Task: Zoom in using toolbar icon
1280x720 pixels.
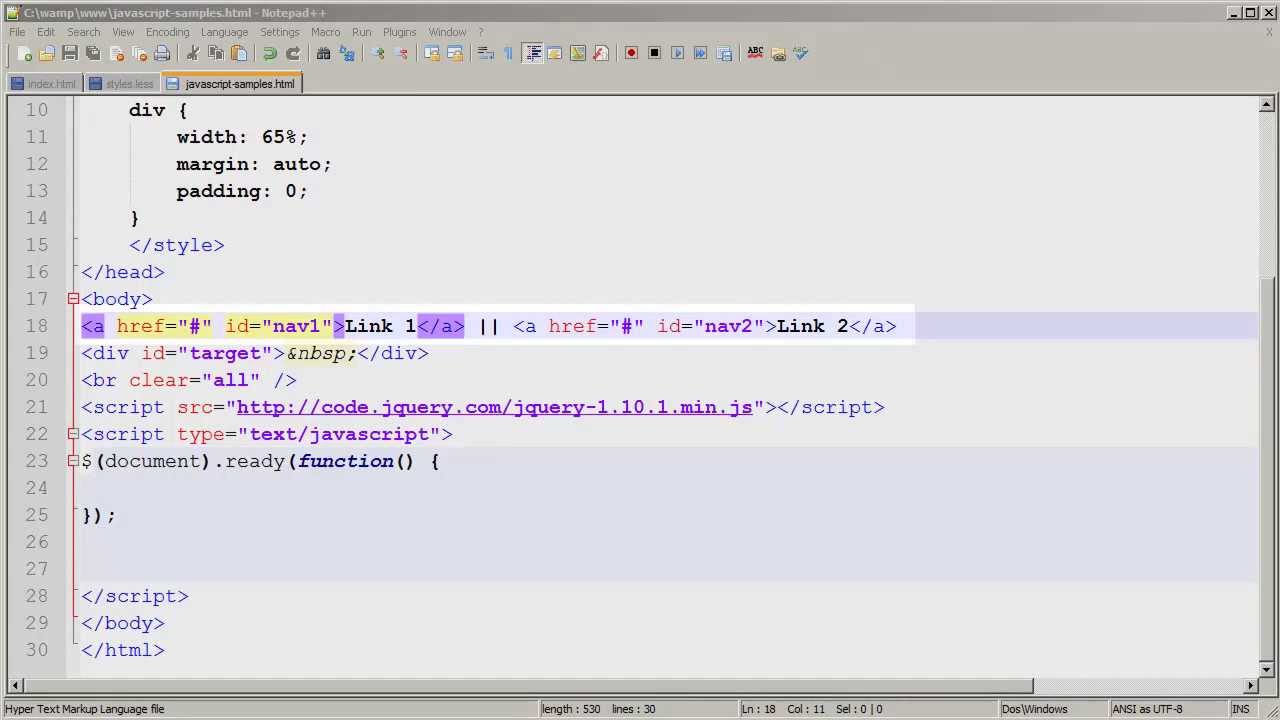Action: coord(378,53)
